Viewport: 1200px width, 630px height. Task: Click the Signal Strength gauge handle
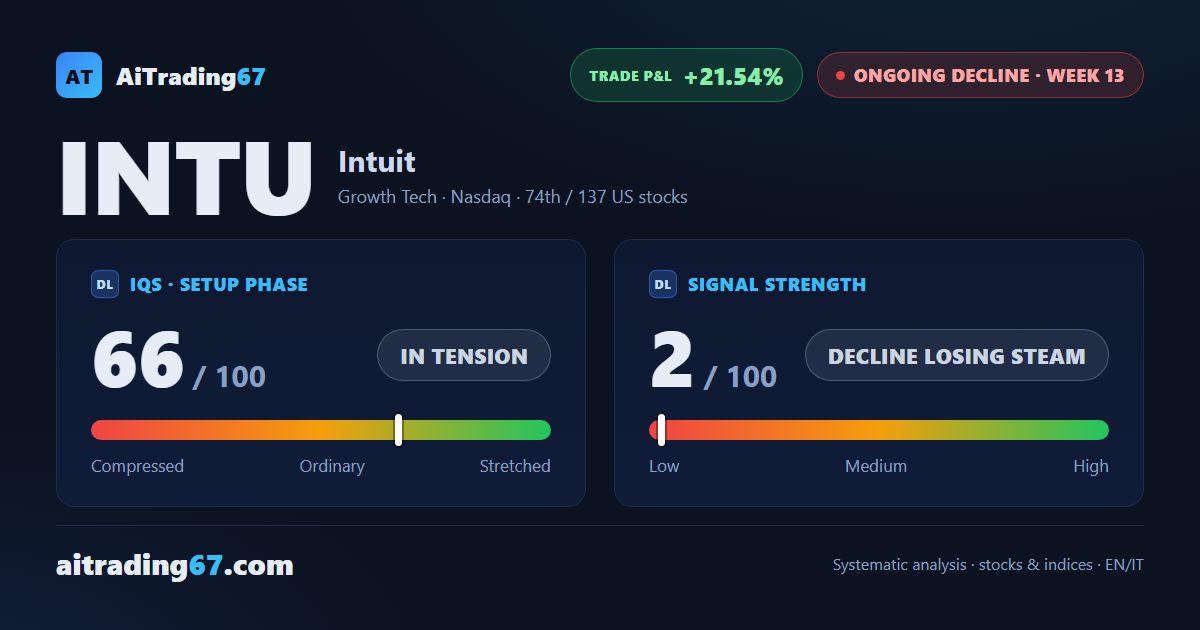click(x=661, y=430)
